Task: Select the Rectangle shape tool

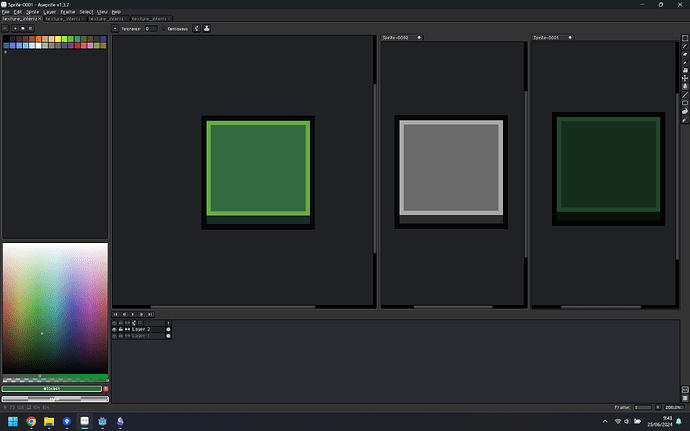Action: click(x=685, y=103)
